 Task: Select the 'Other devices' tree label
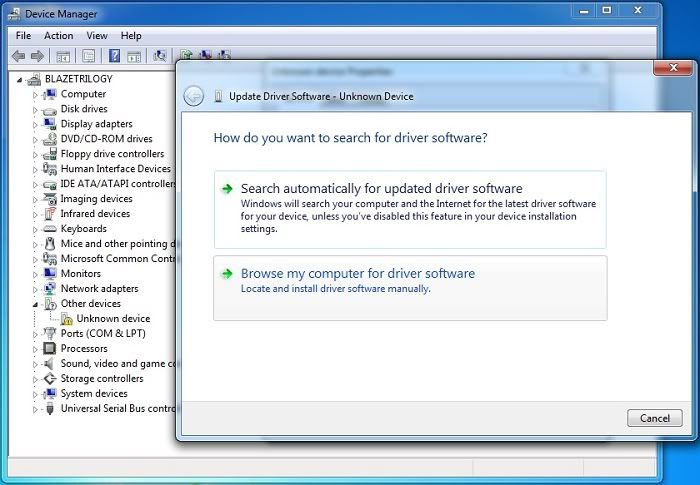[x=91, y=304]
